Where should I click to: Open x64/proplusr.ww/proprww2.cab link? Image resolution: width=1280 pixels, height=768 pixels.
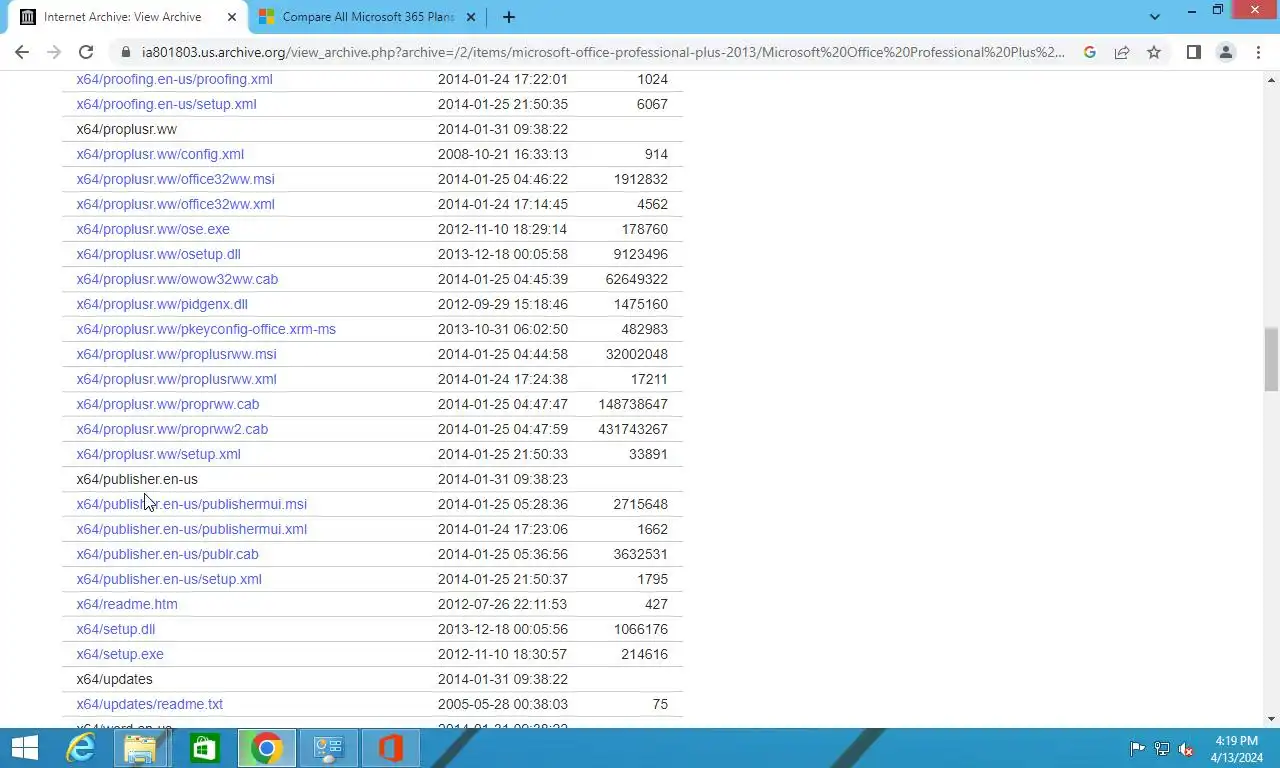click(172, 429)
